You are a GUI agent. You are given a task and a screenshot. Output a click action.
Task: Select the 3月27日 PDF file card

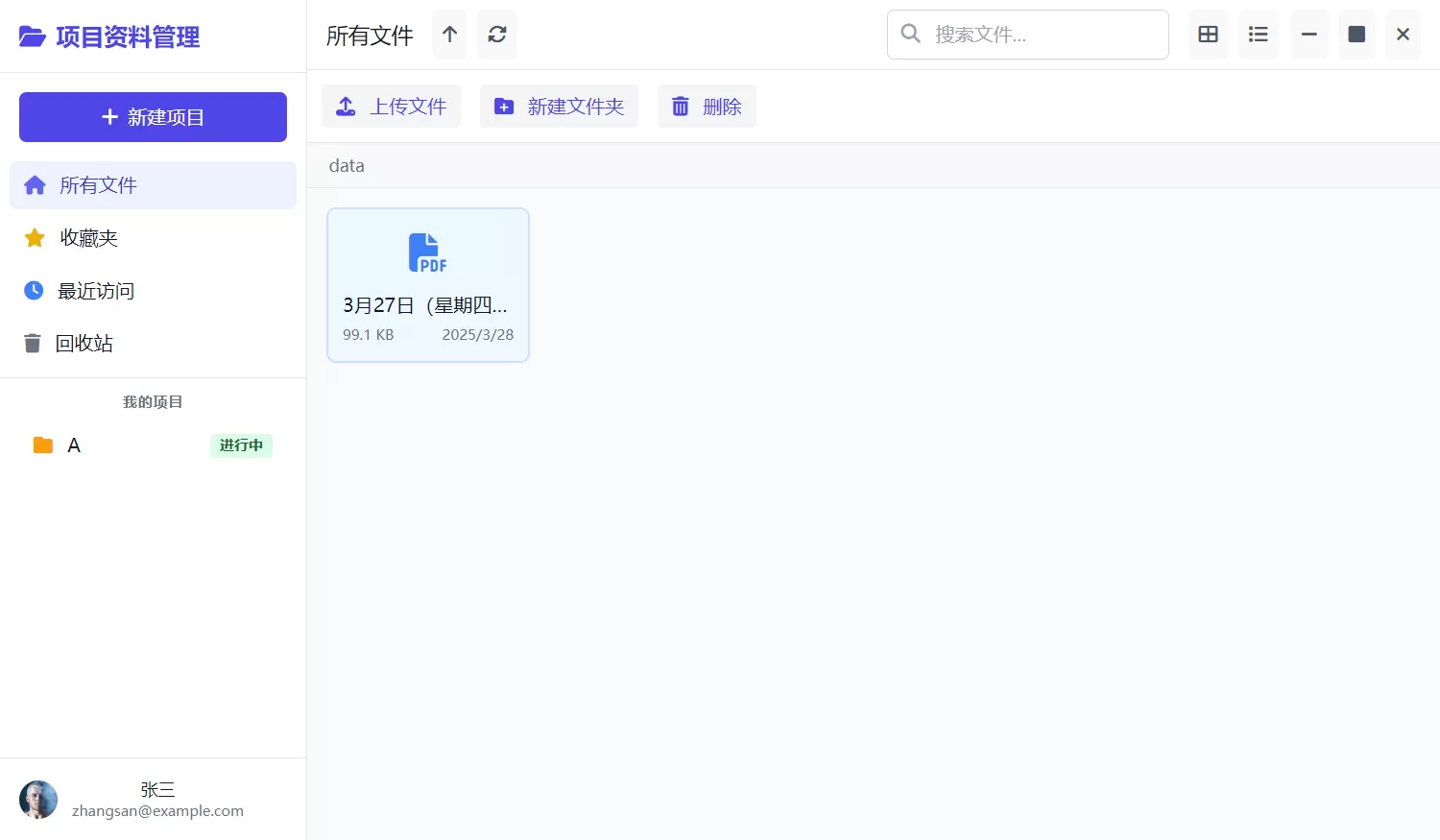pyautogui.click(x=428, y=285)
